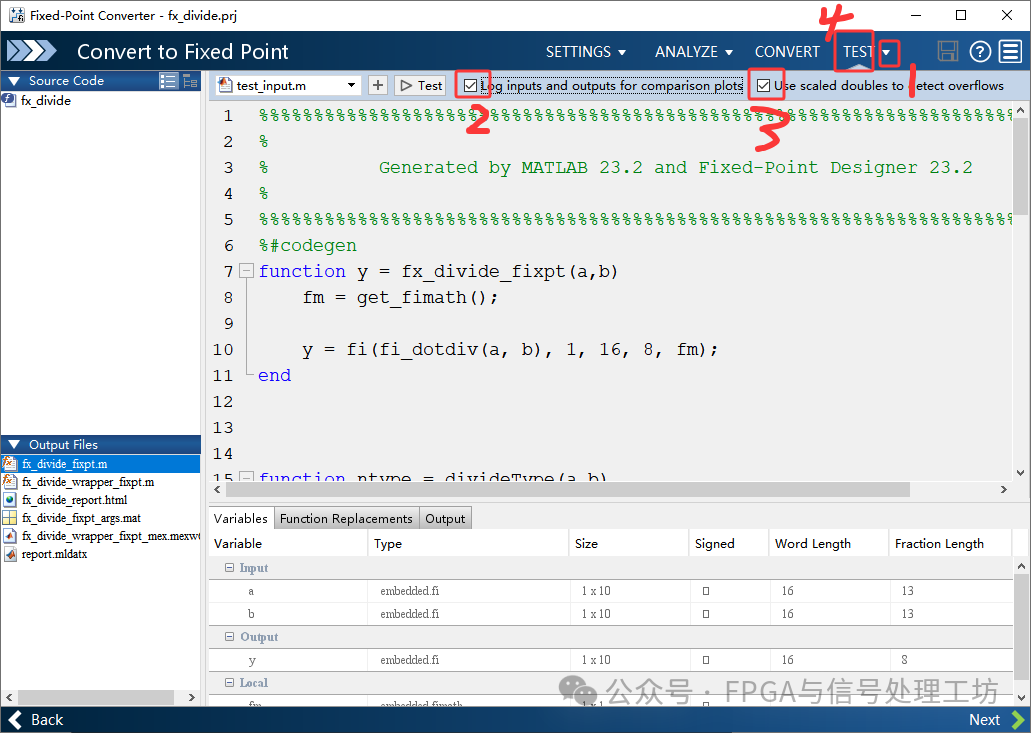Switch to the Function Replacements tab
The width and height of the screenshot is (1031, 733).
346,519
